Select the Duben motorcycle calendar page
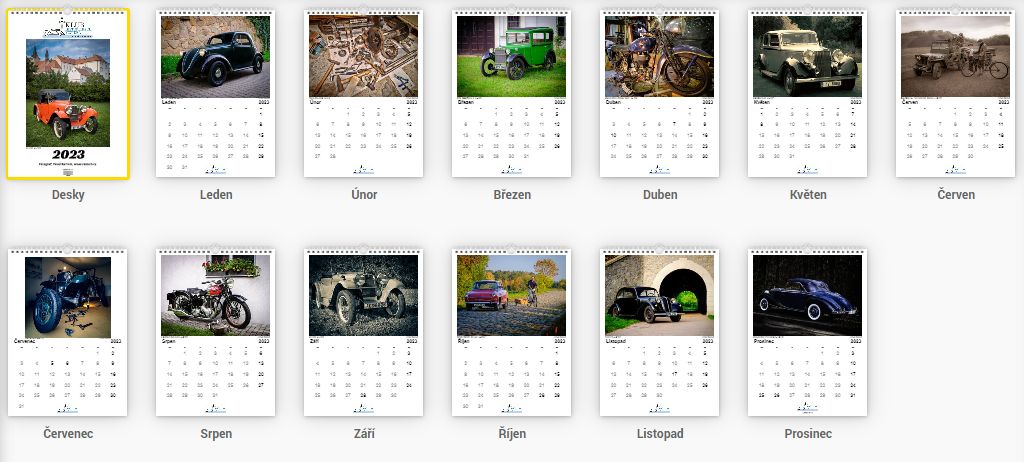 click(x=659, y=94)
